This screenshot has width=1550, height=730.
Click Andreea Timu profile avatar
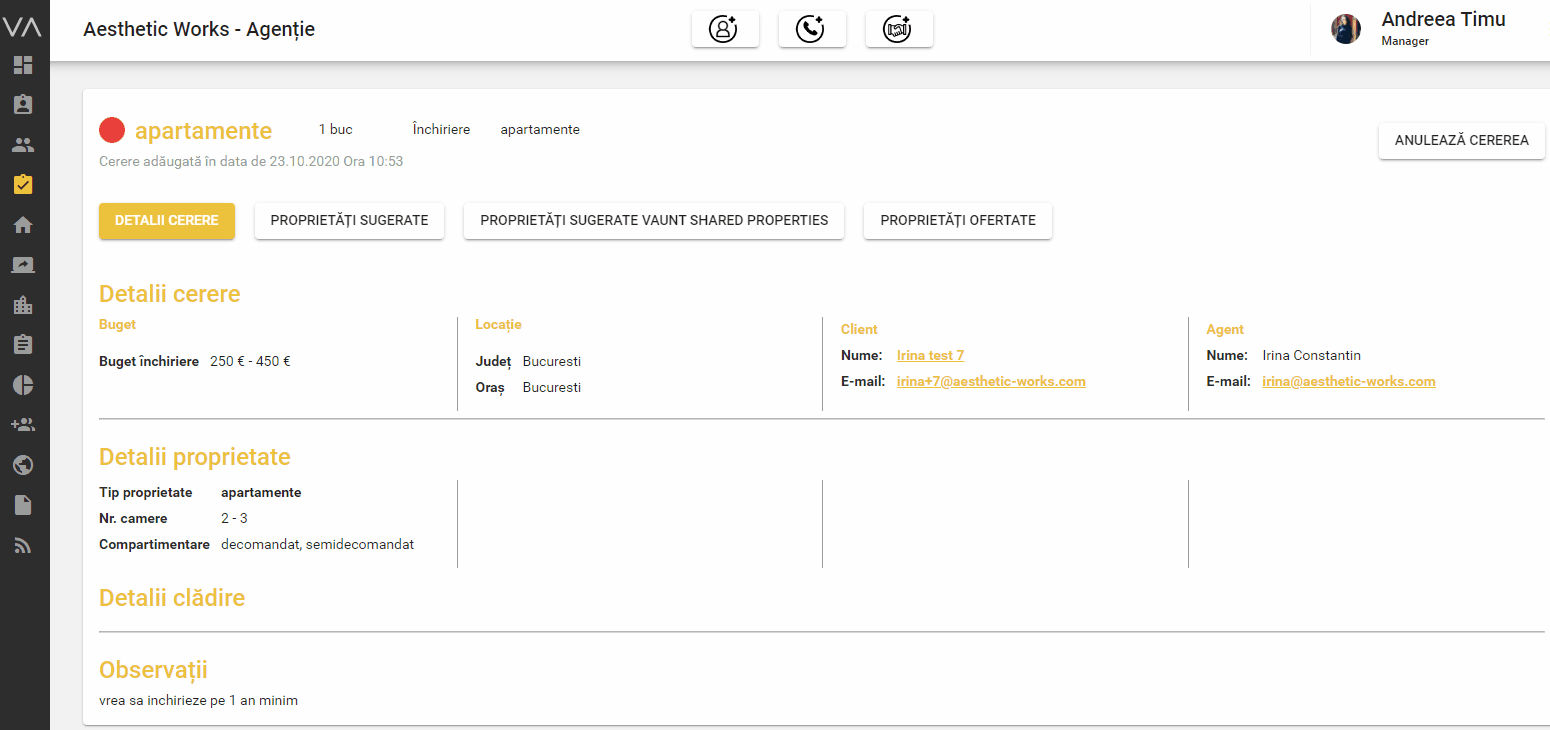[x=1345, y=29]
